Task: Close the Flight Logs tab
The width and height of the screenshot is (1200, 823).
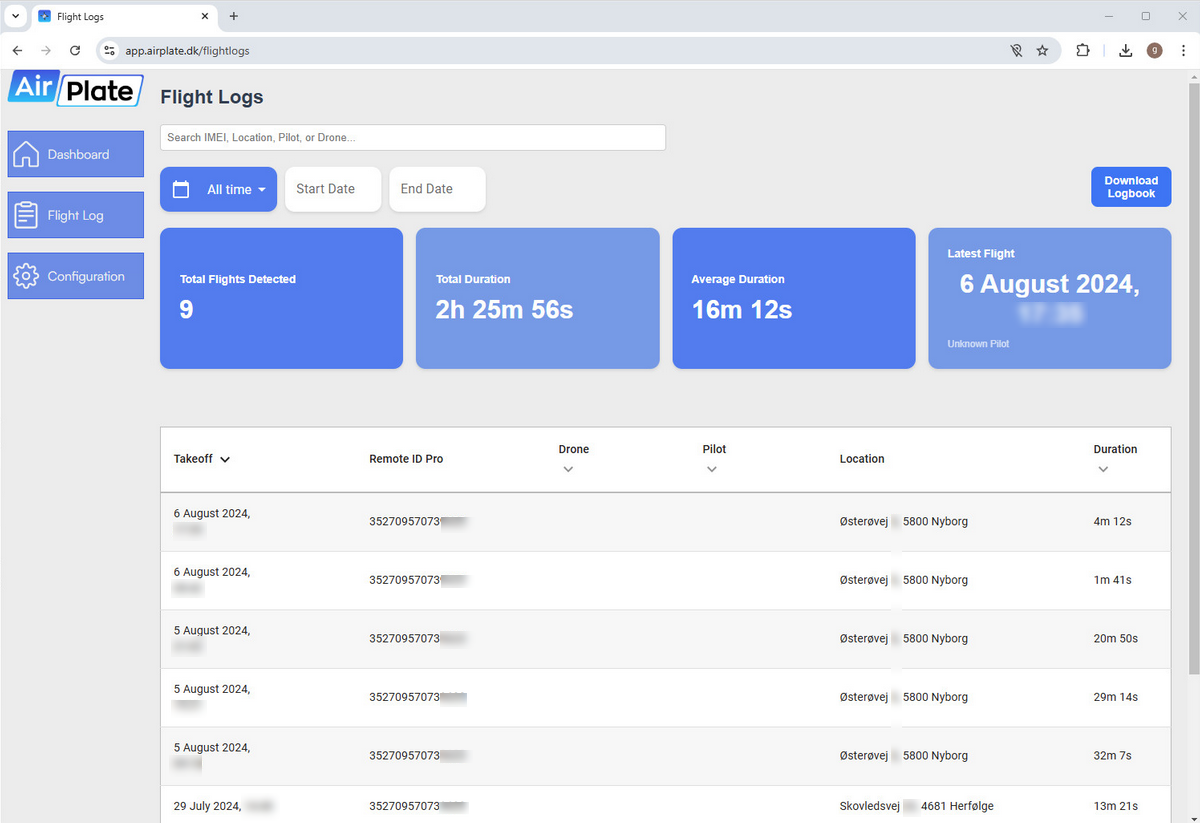Action: coord(205,17)
